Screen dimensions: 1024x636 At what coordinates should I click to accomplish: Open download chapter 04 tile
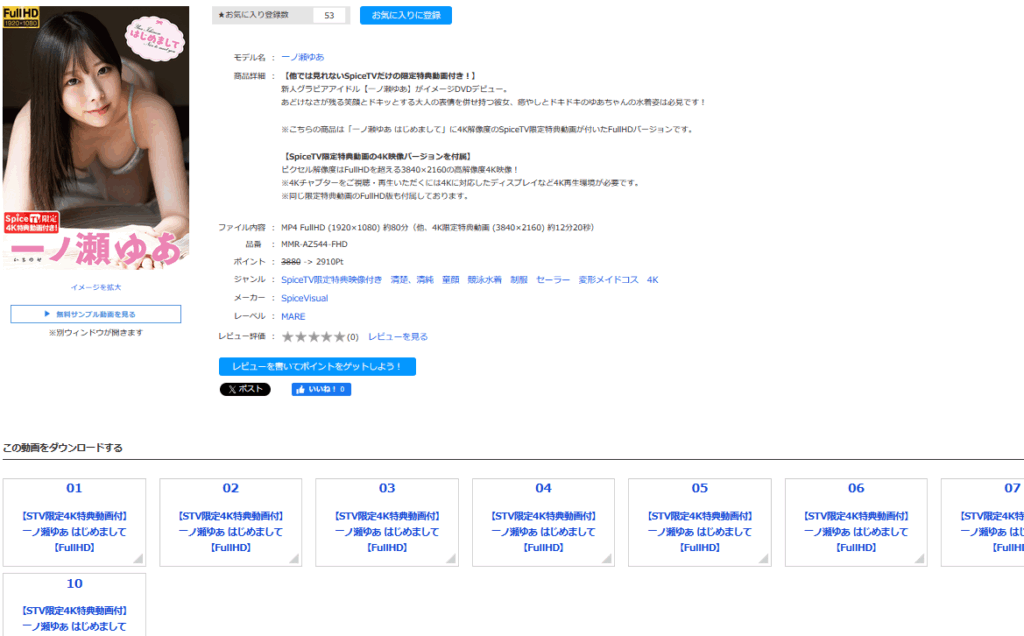click(543, 522)
